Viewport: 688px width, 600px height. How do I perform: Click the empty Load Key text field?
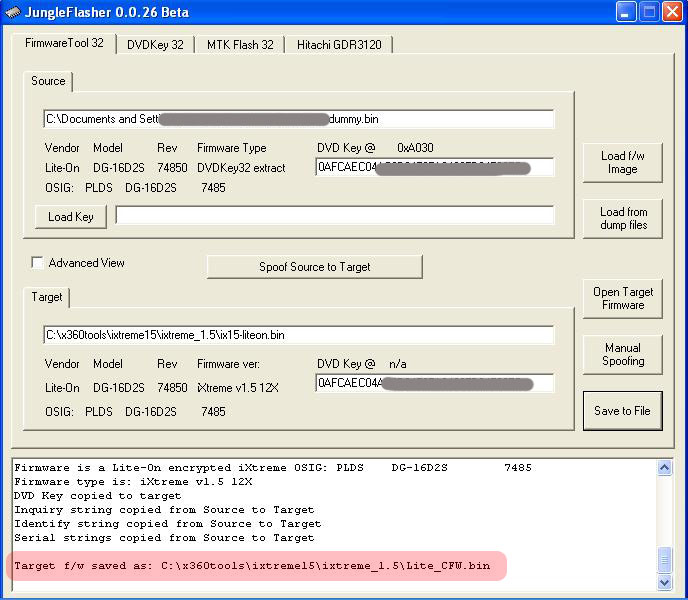click(x=334, y=215)
